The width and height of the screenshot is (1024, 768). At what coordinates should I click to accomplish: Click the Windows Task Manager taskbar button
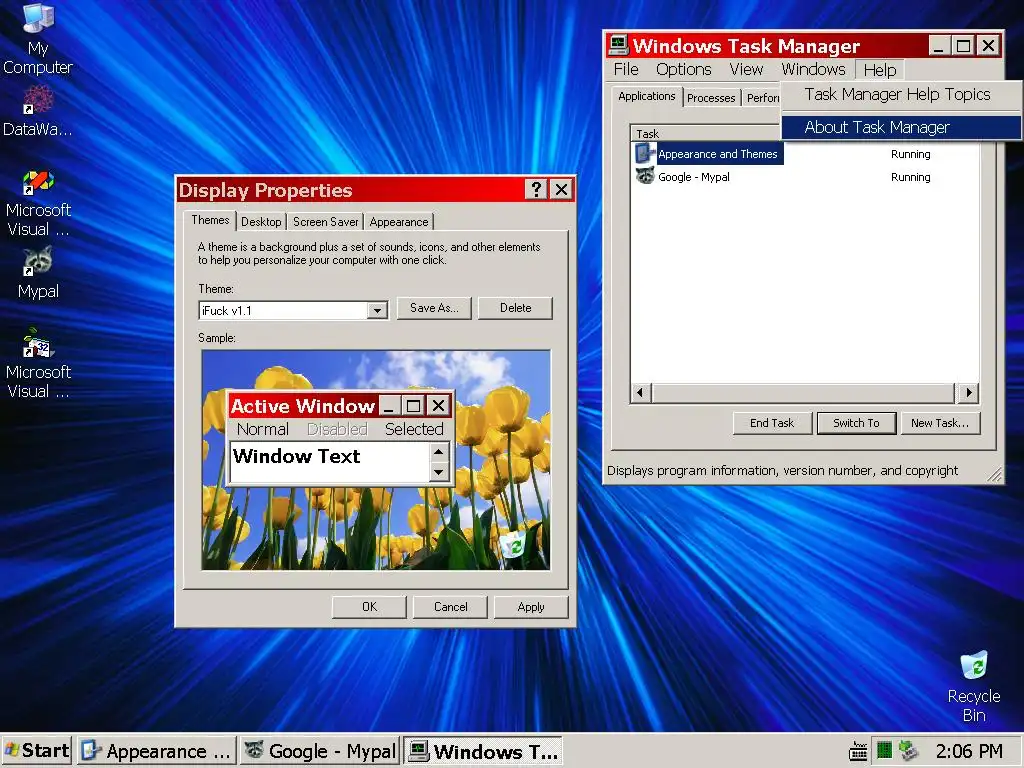click(482, 751)
